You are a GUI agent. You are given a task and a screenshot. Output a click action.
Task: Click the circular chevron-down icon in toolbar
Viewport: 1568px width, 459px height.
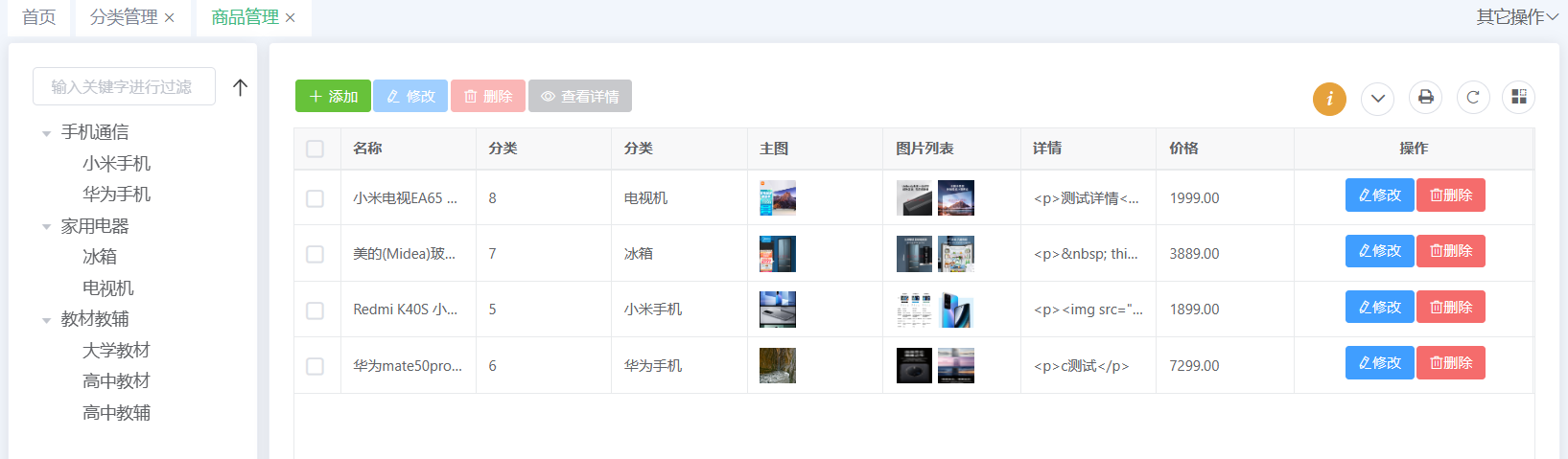pyautogui.click(x=1377, y=99)
